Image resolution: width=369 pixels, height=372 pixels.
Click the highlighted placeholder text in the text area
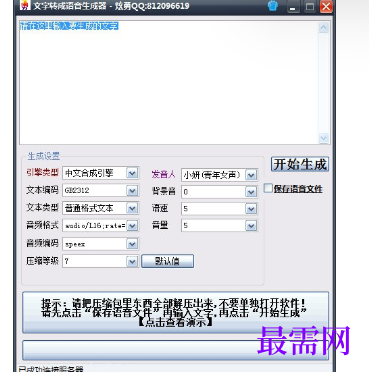(x=69, y=26)
